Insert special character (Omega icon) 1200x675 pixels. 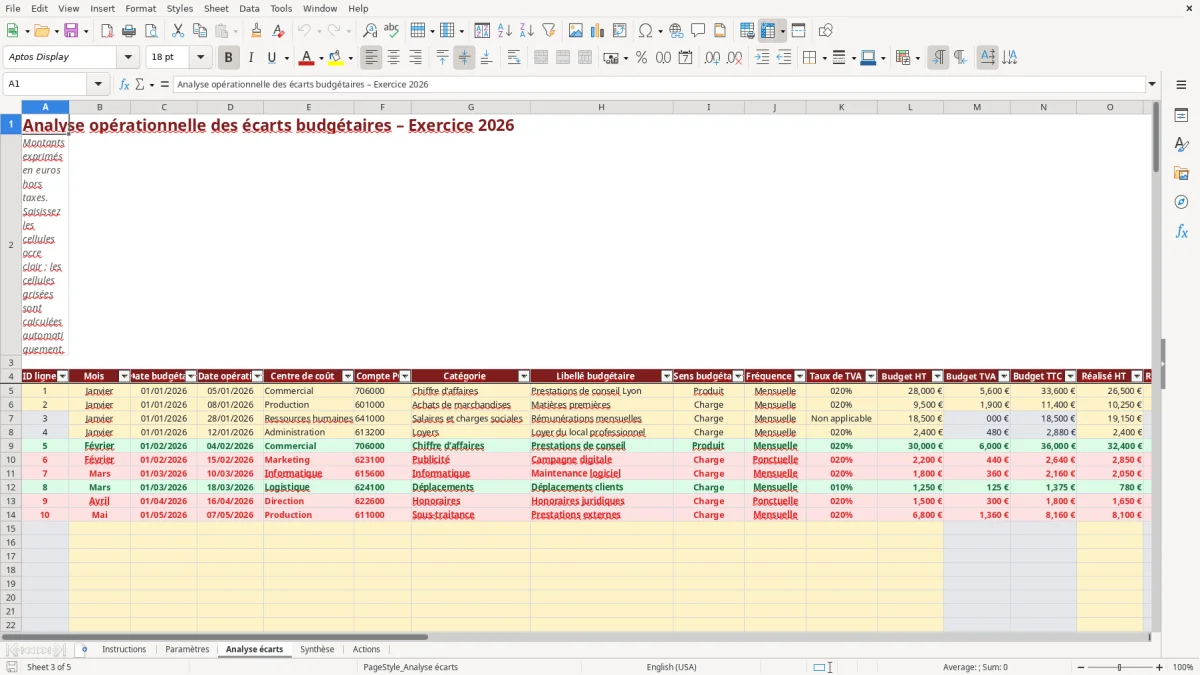pyautogui.click(x=645, y=31)
